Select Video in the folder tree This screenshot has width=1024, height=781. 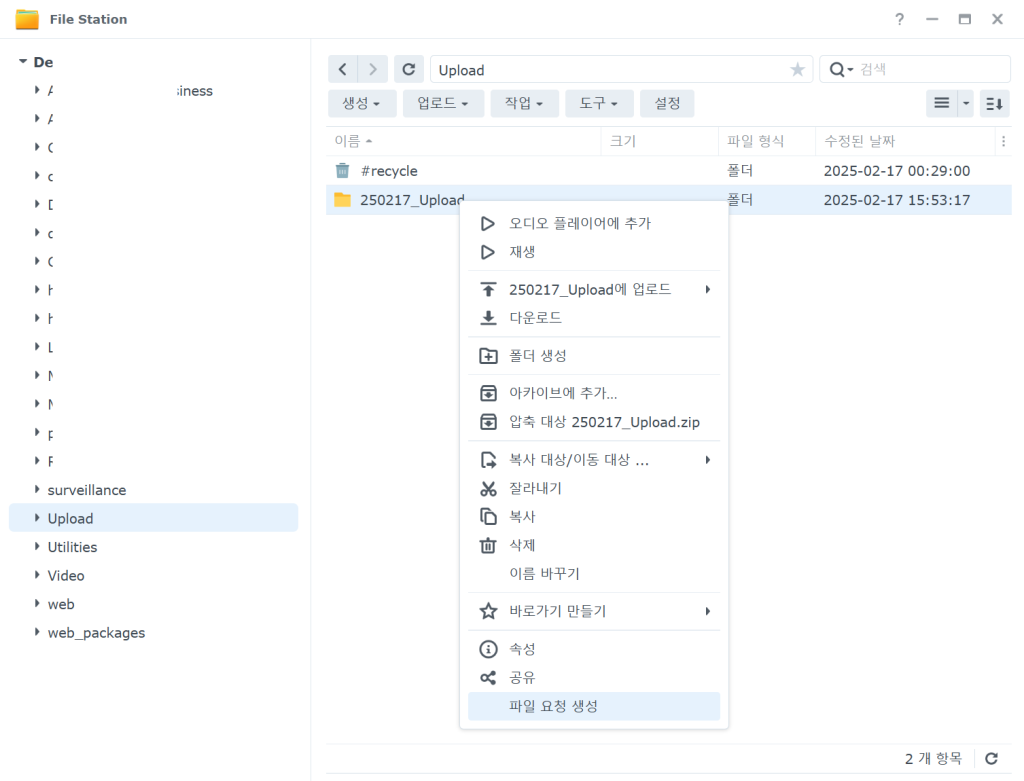(x=66, y=575)
